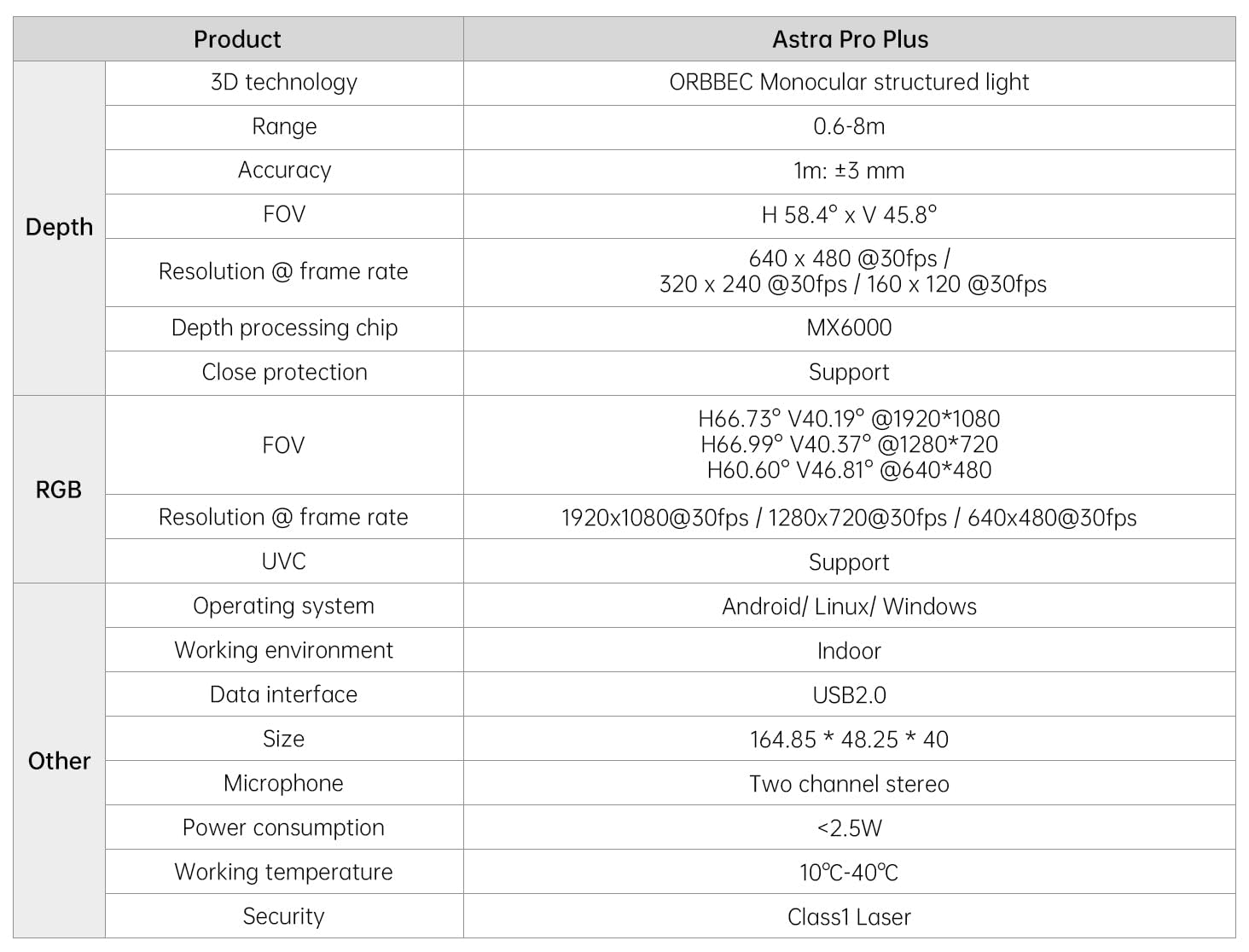Select the Close protection label

(x=284, y=373)
